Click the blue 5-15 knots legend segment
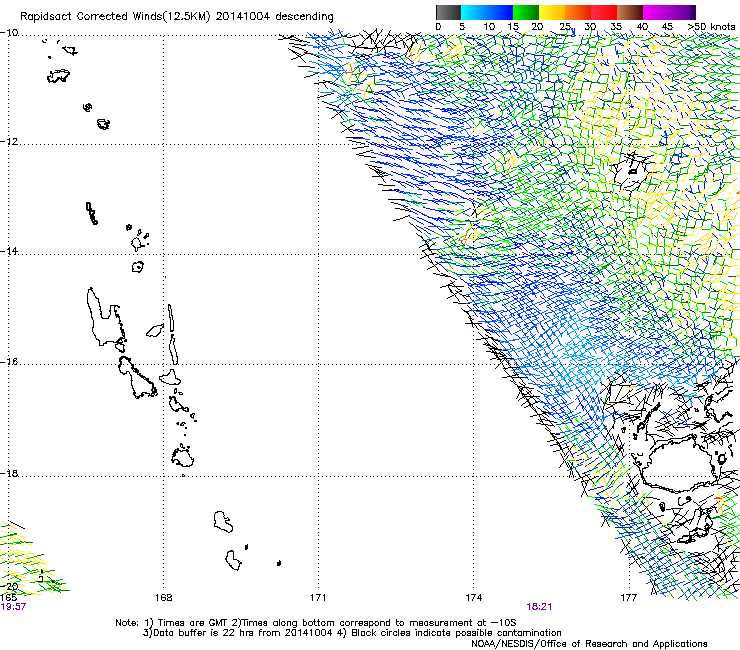 (487, 12)
